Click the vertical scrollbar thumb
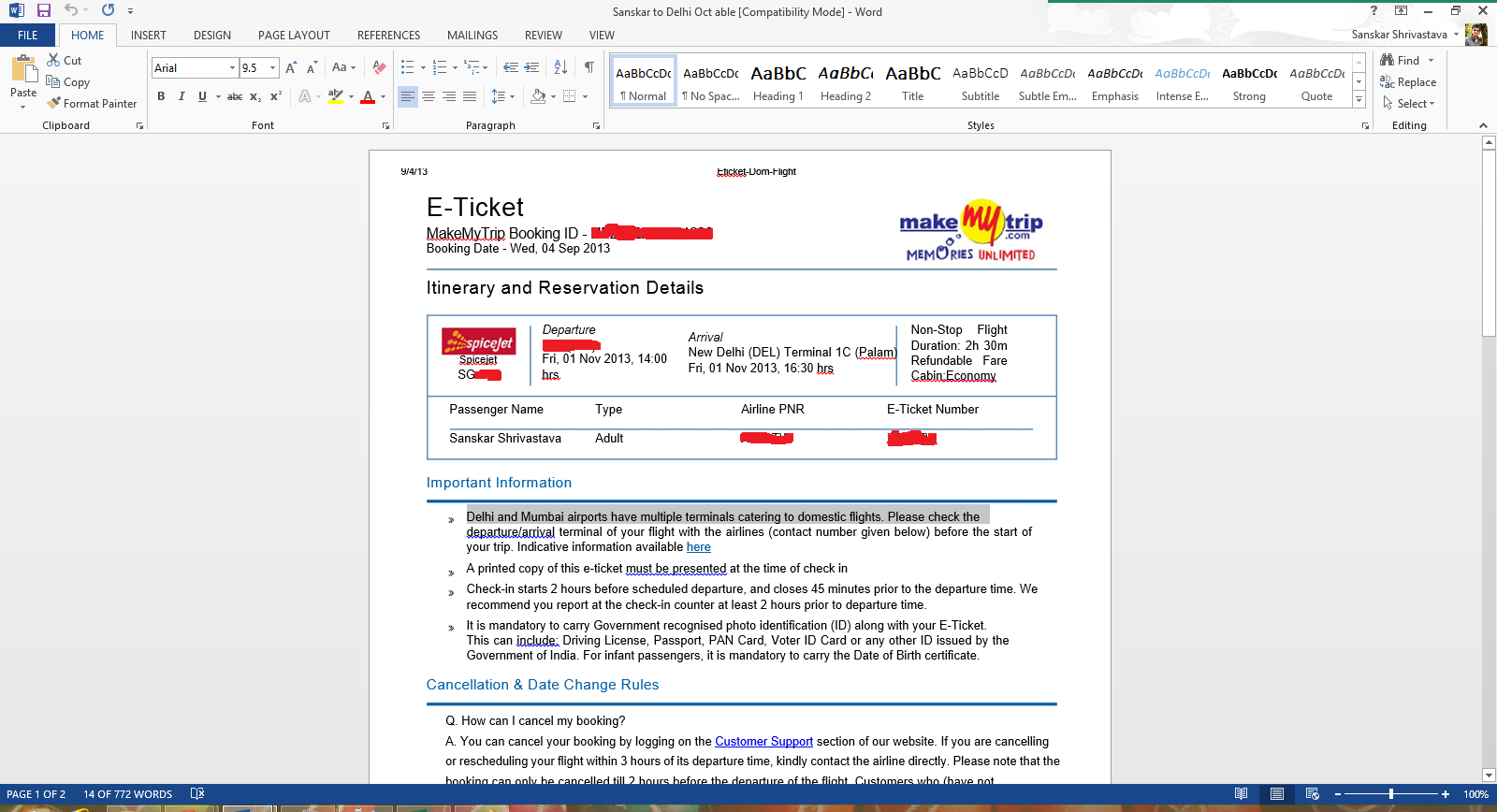1497x812 pixels. coord(1489,243)
